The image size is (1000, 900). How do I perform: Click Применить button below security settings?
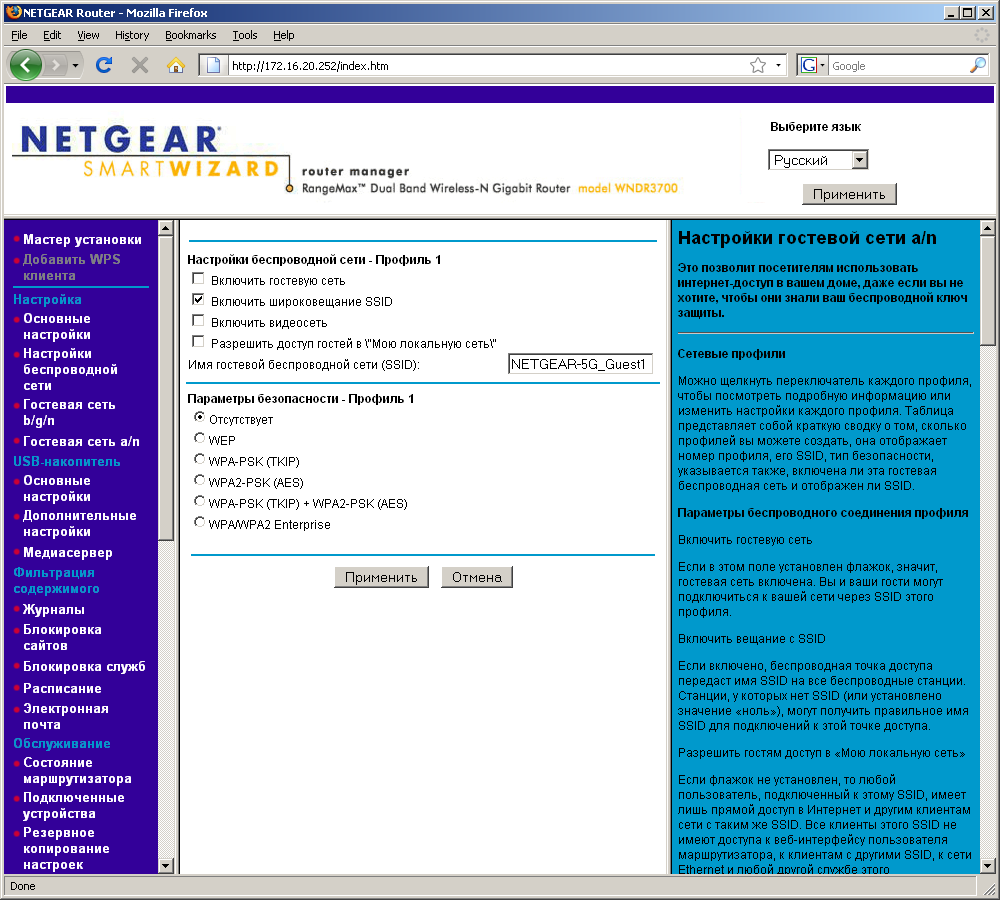[x=381, y=577]
